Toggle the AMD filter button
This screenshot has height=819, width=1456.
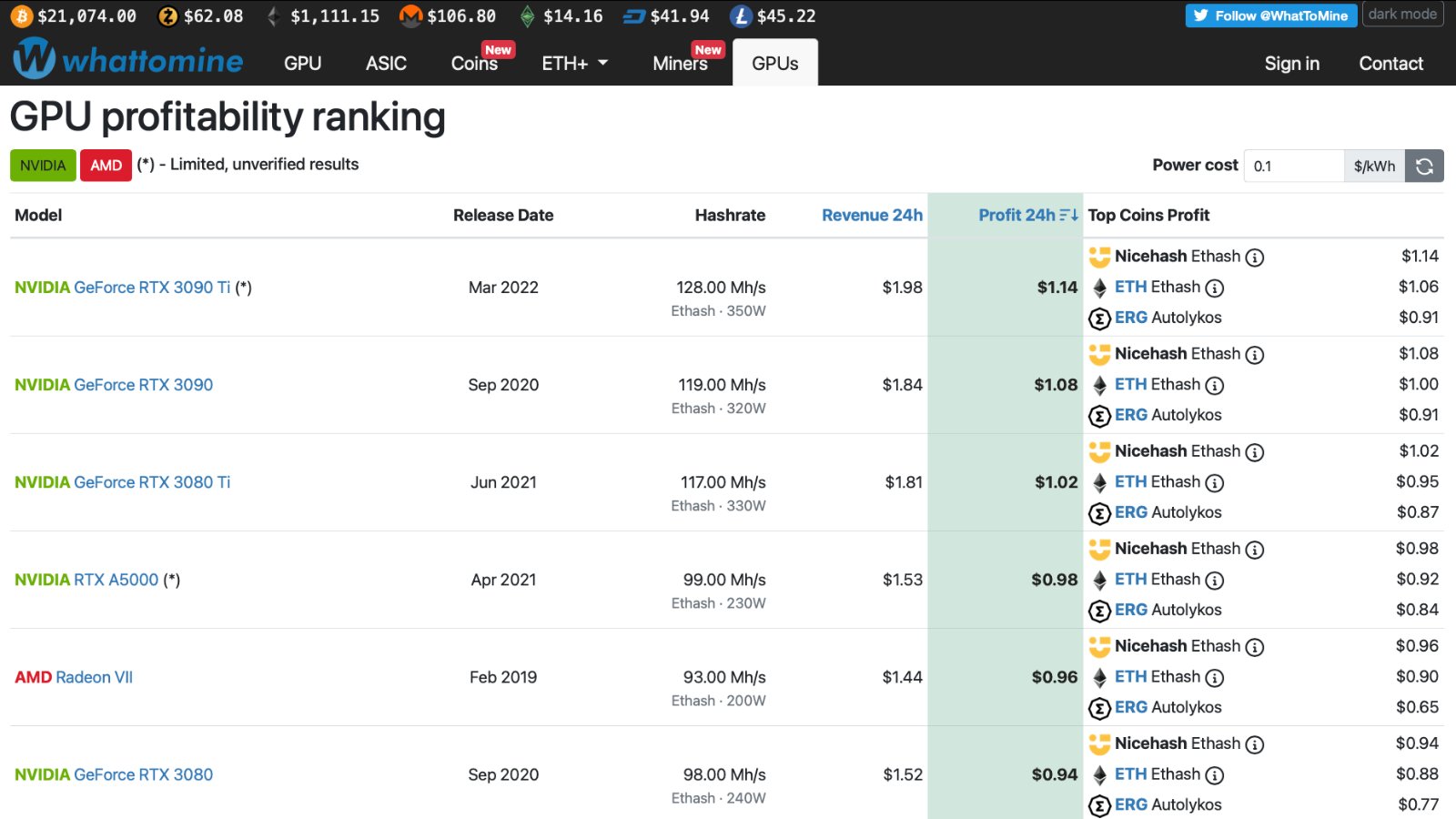pos(106,166)
